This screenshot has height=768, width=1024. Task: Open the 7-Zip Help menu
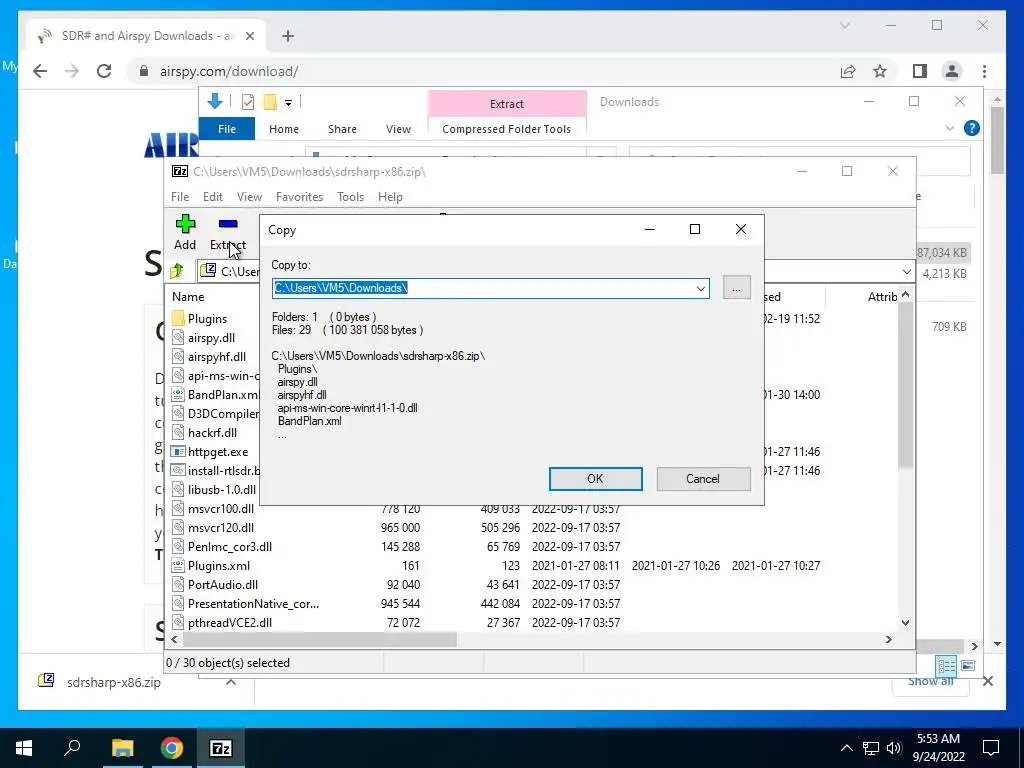coord(390,197)
